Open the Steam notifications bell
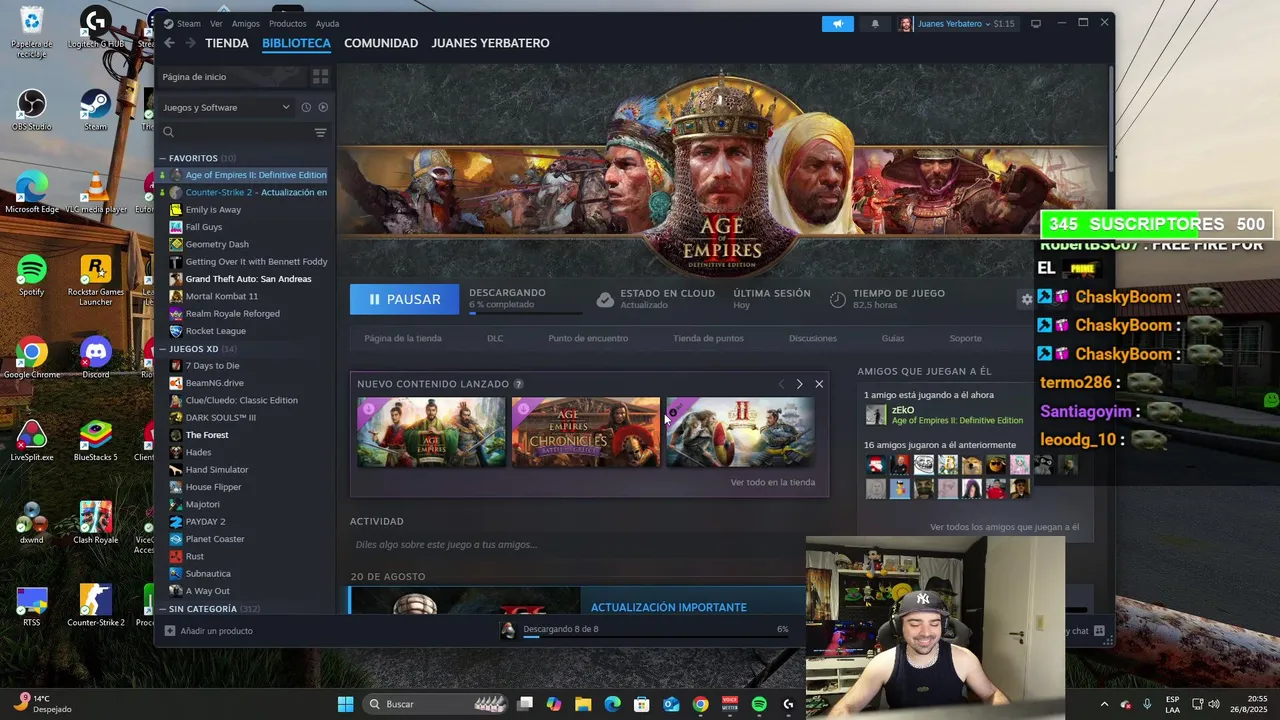The height and width of the screenshot is (720, 1280). pyautogui.click(x=875, y=24)
